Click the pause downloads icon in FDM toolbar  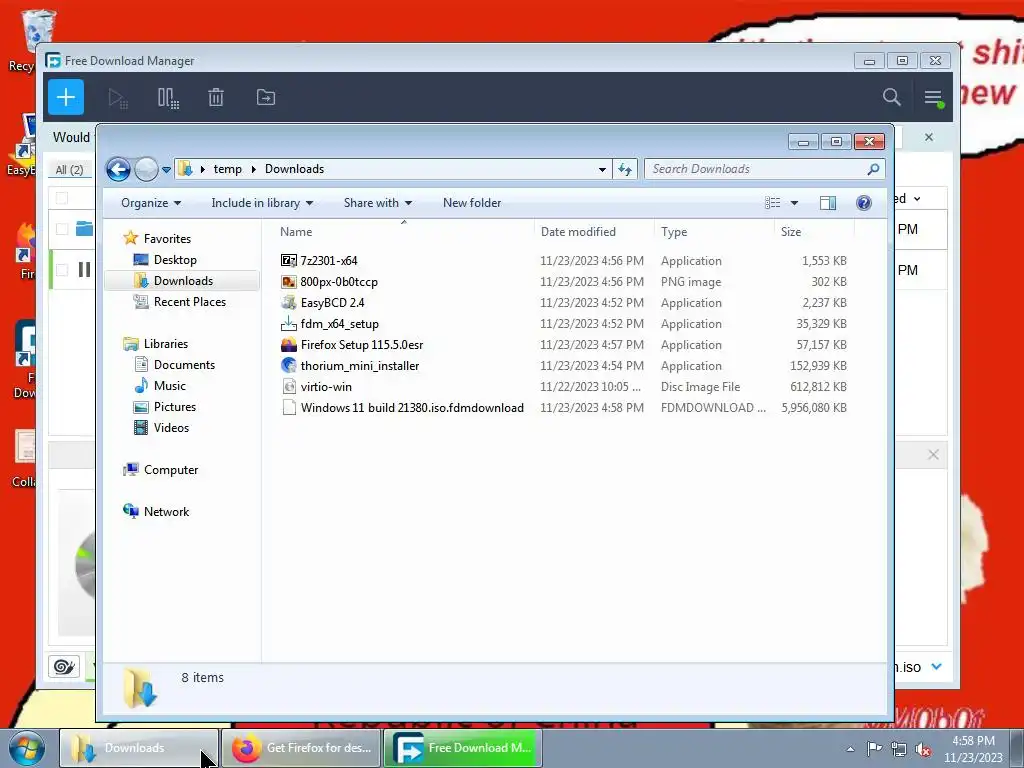(168, 98)
